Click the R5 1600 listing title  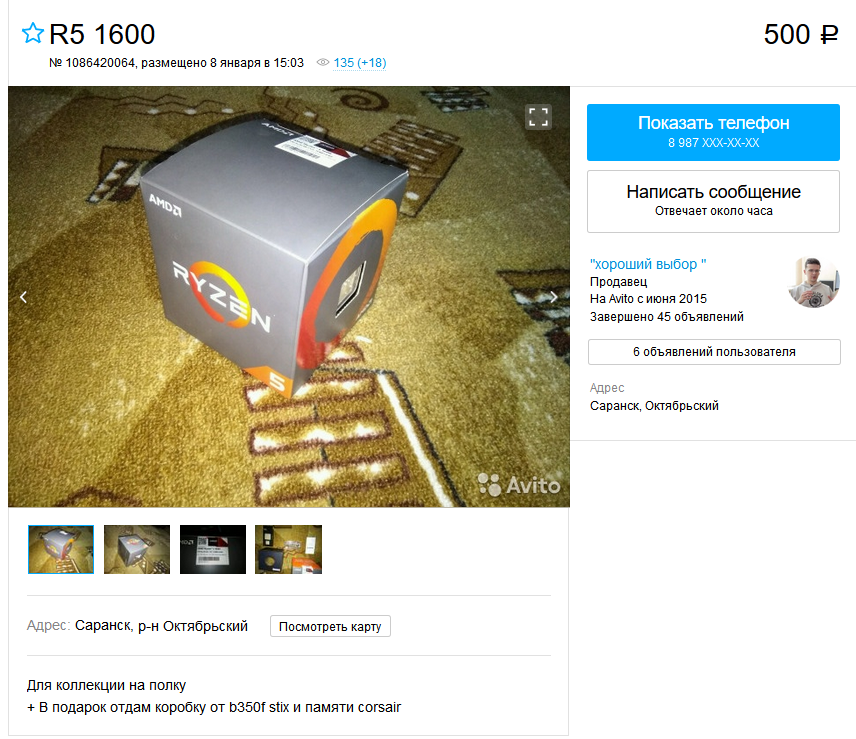point(102,34)
